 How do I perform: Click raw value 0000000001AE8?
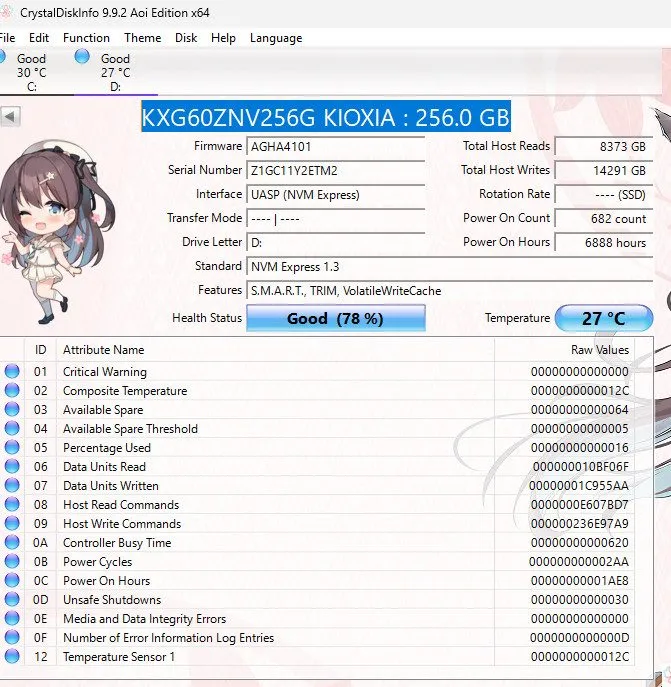pos(579,581)
